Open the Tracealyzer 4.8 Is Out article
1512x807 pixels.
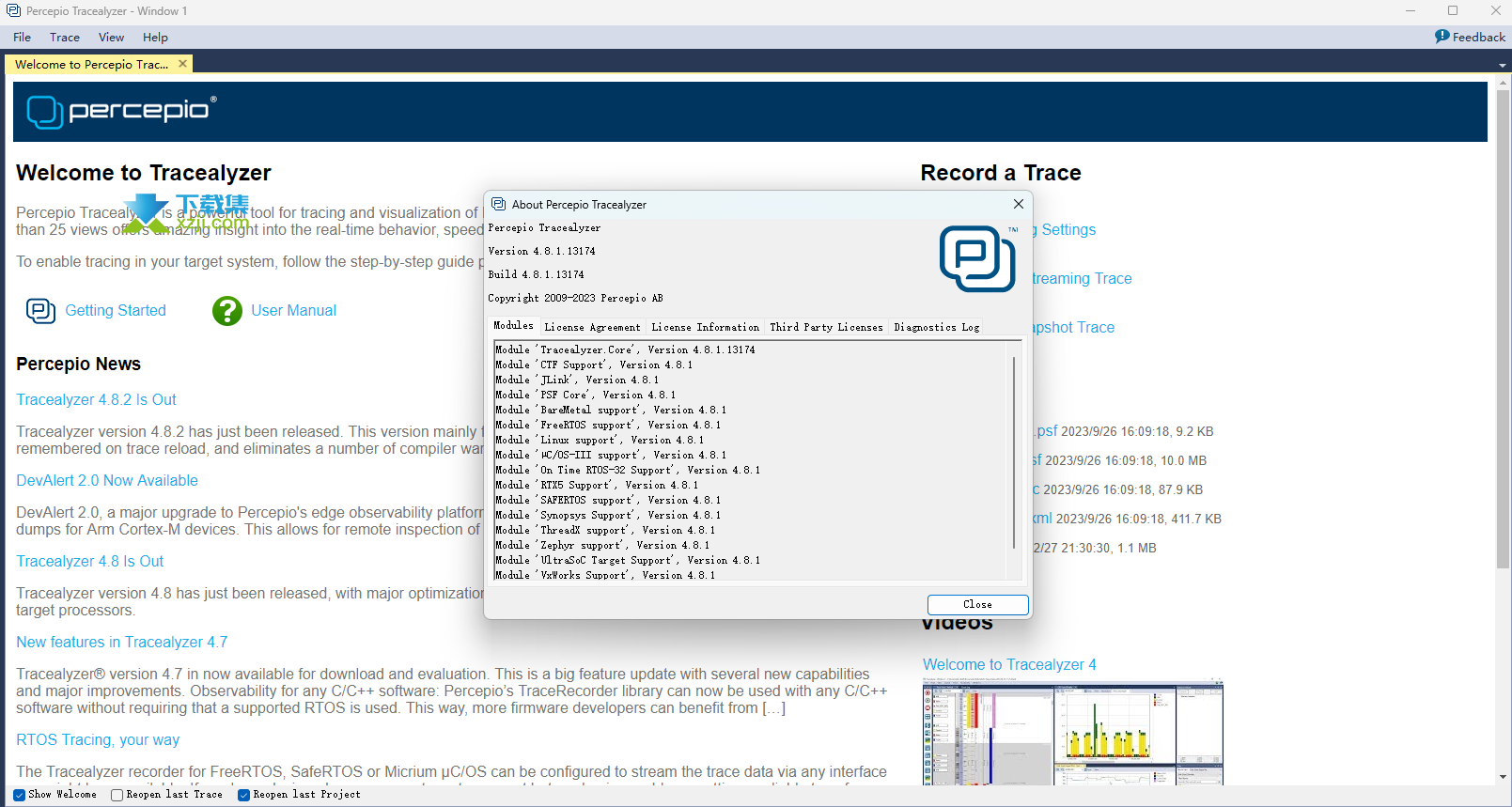[x=89, y=562]
